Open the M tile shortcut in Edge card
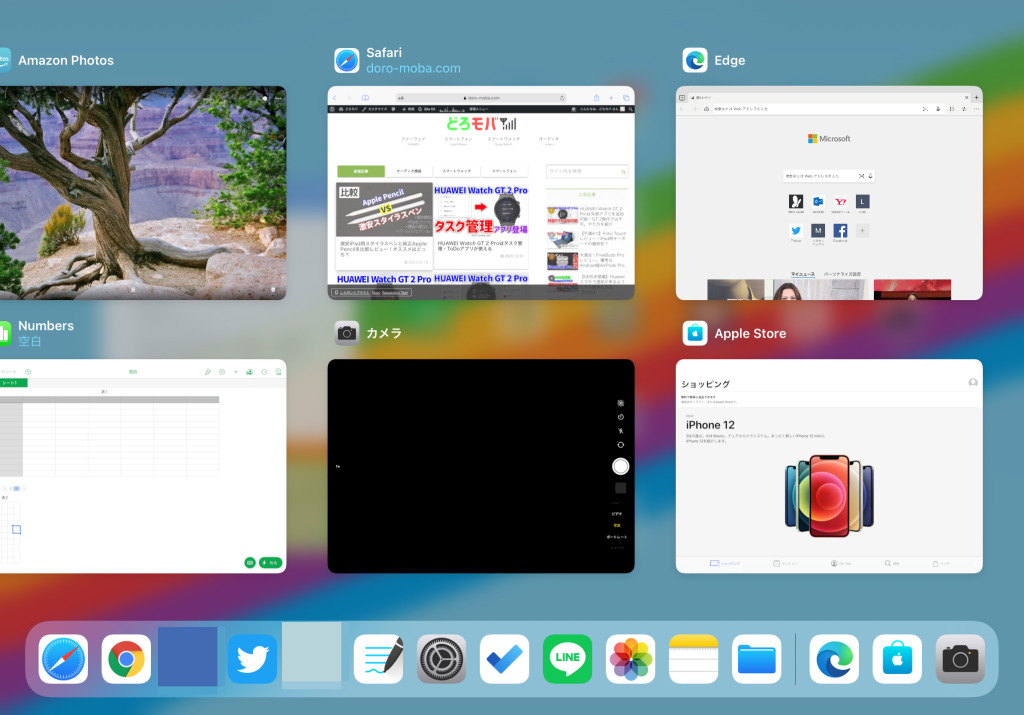The width and height of the screenshot is (1024, 715). coord(818,230)
